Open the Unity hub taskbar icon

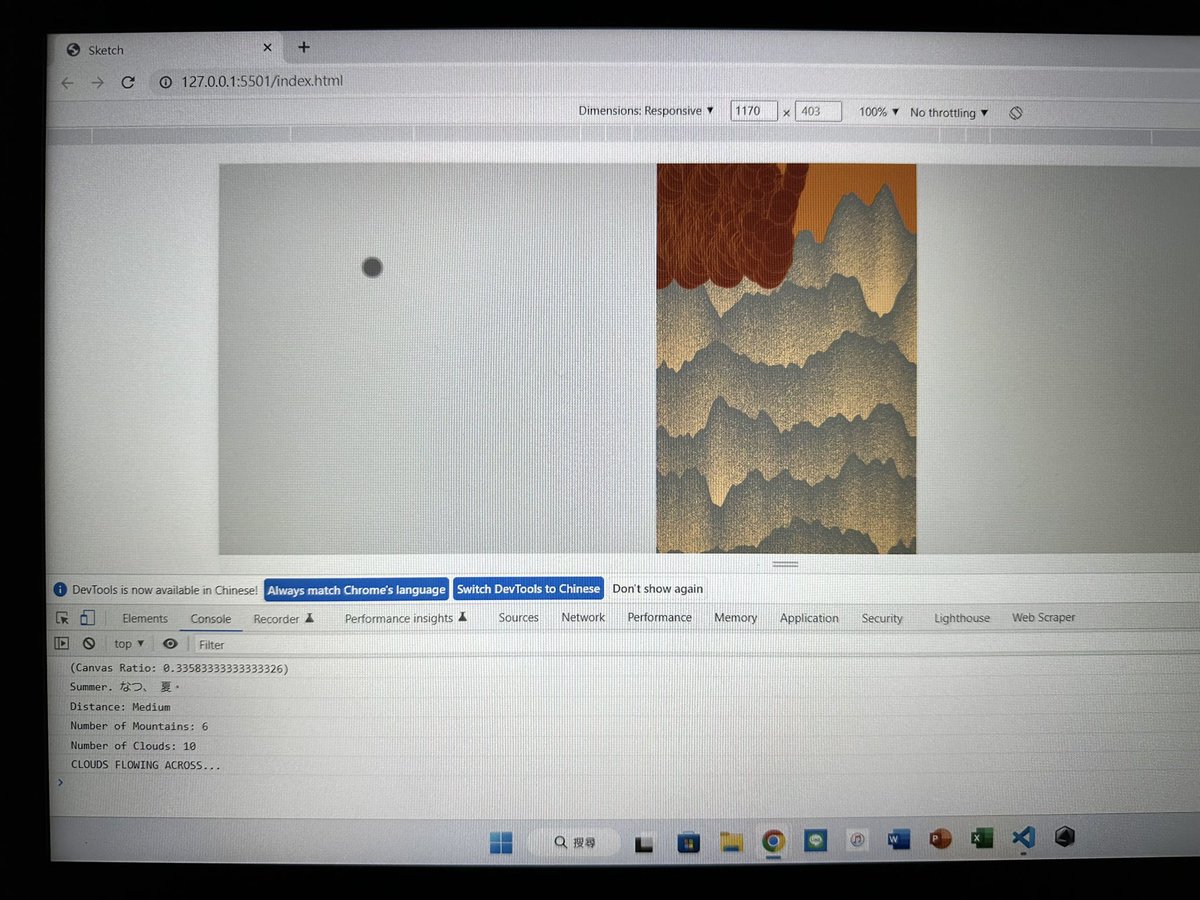tap(1065, 836)
